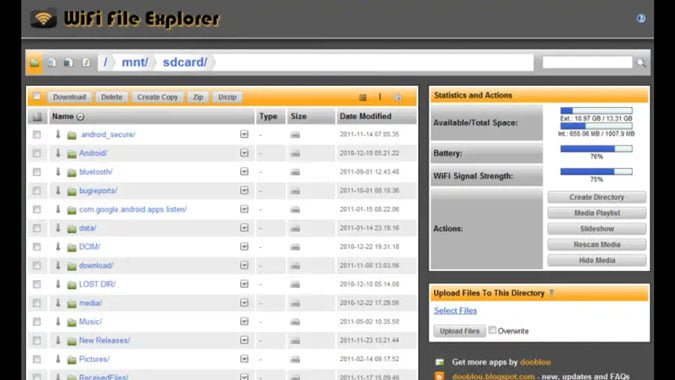Viewport: 675px width, 380px height.
Task: Open dropdown arrow for data row
Action: point(244,228)
